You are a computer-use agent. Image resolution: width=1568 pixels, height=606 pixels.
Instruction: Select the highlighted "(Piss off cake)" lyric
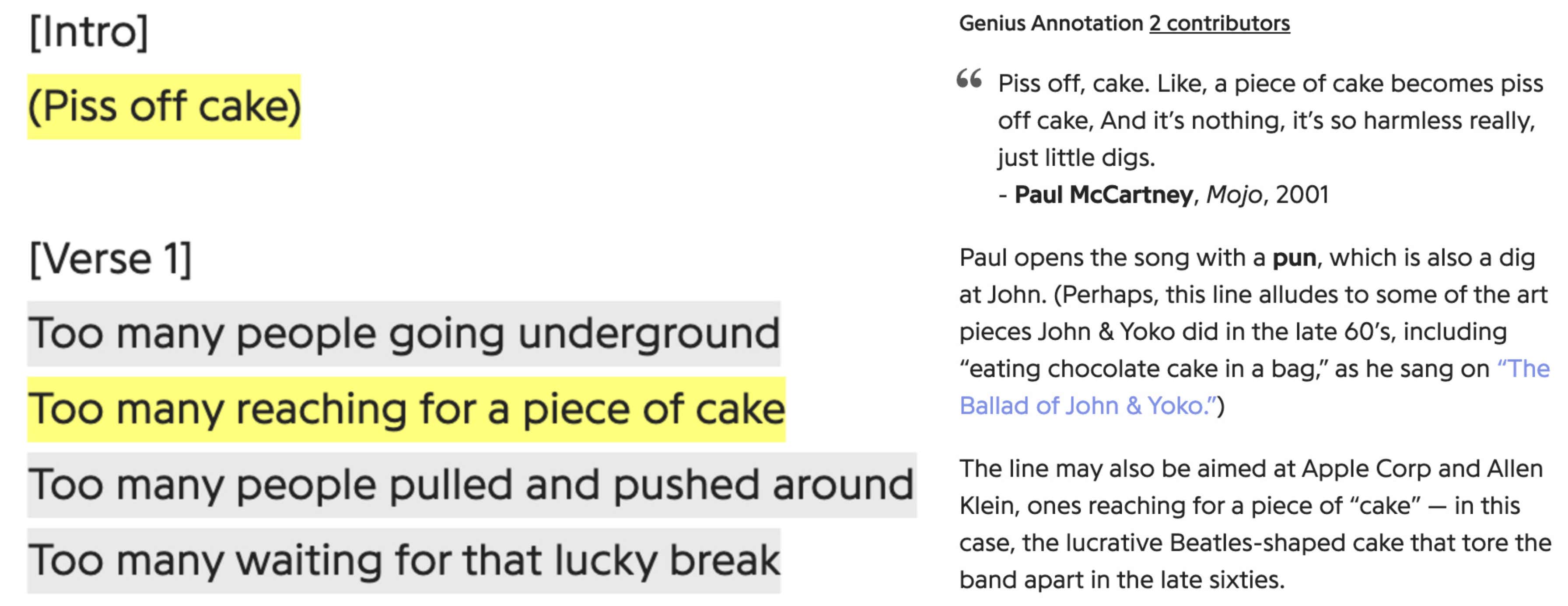[x=164, y=107]
